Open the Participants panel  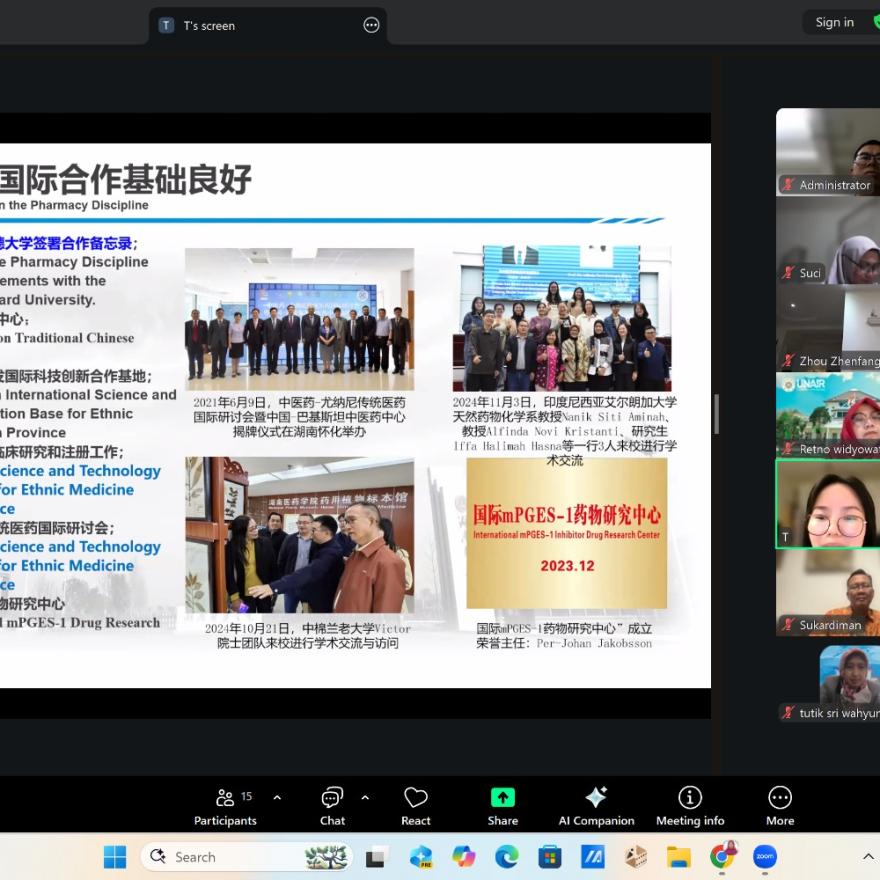point(225,806)
